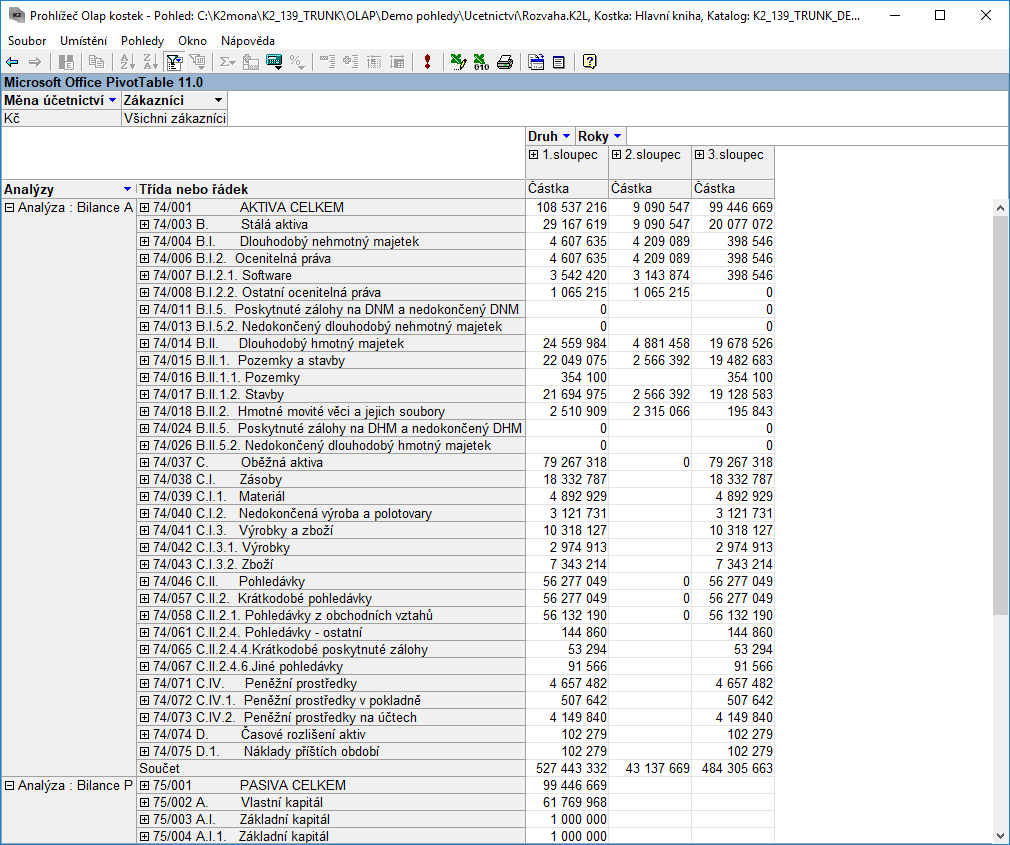Open the Analýzy row field dropdown

click(127, 189)
